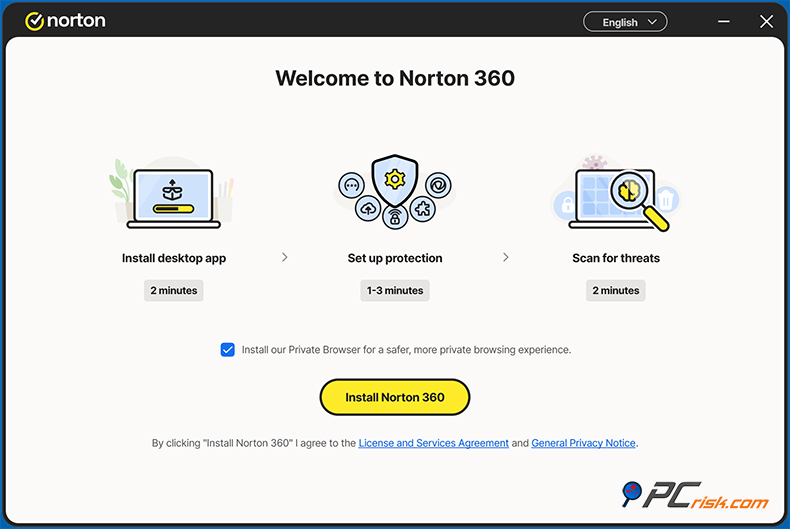This screenshot has width=790, height=529.
Task: Open the License and Services Agreement link
Action: (x=433, y=443)
